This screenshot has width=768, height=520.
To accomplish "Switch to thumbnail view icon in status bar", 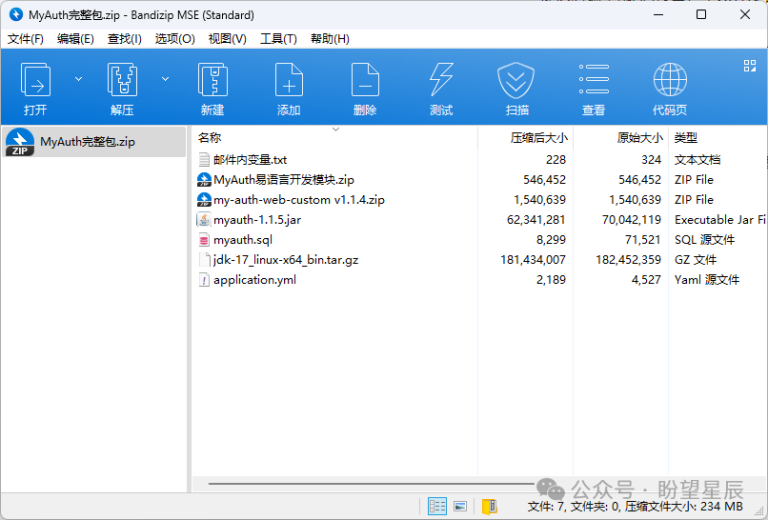I will [460, 506].
